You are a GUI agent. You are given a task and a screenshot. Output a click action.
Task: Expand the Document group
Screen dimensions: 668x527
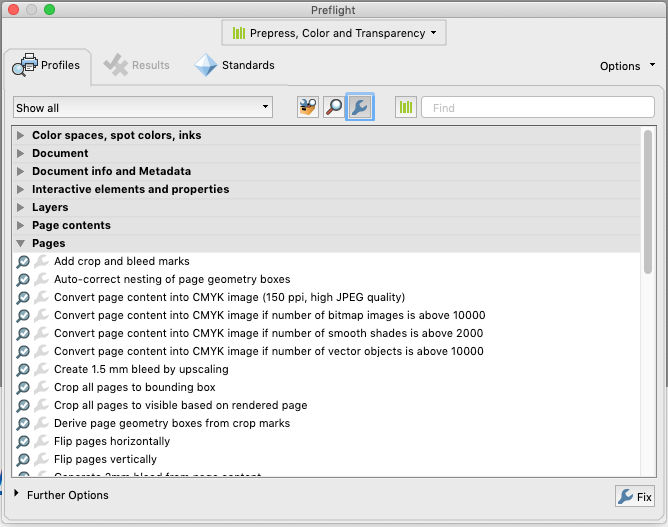pos(20,153)
